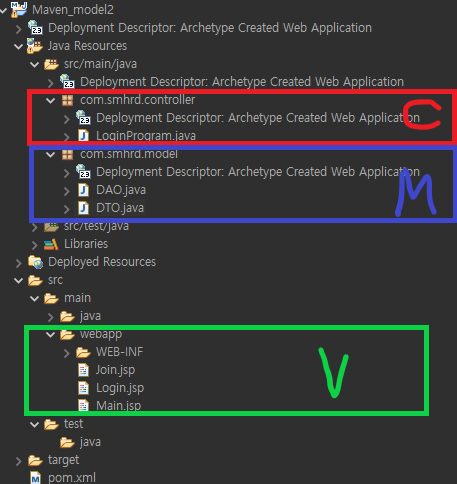Image resolution: width=457 pixels, height=484 pixels.
Task: Expand the DAO.java node
Action: tap(67, 191)
